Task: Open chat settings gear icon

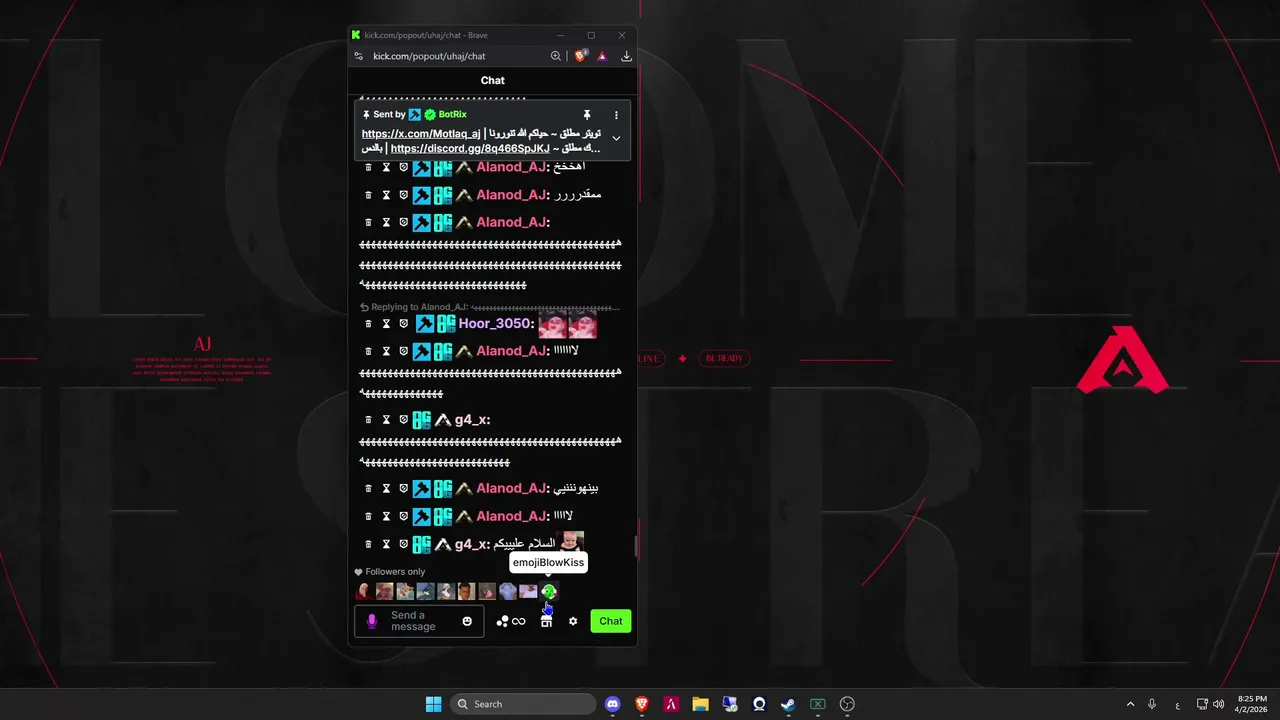Action: tap(573, 621)
